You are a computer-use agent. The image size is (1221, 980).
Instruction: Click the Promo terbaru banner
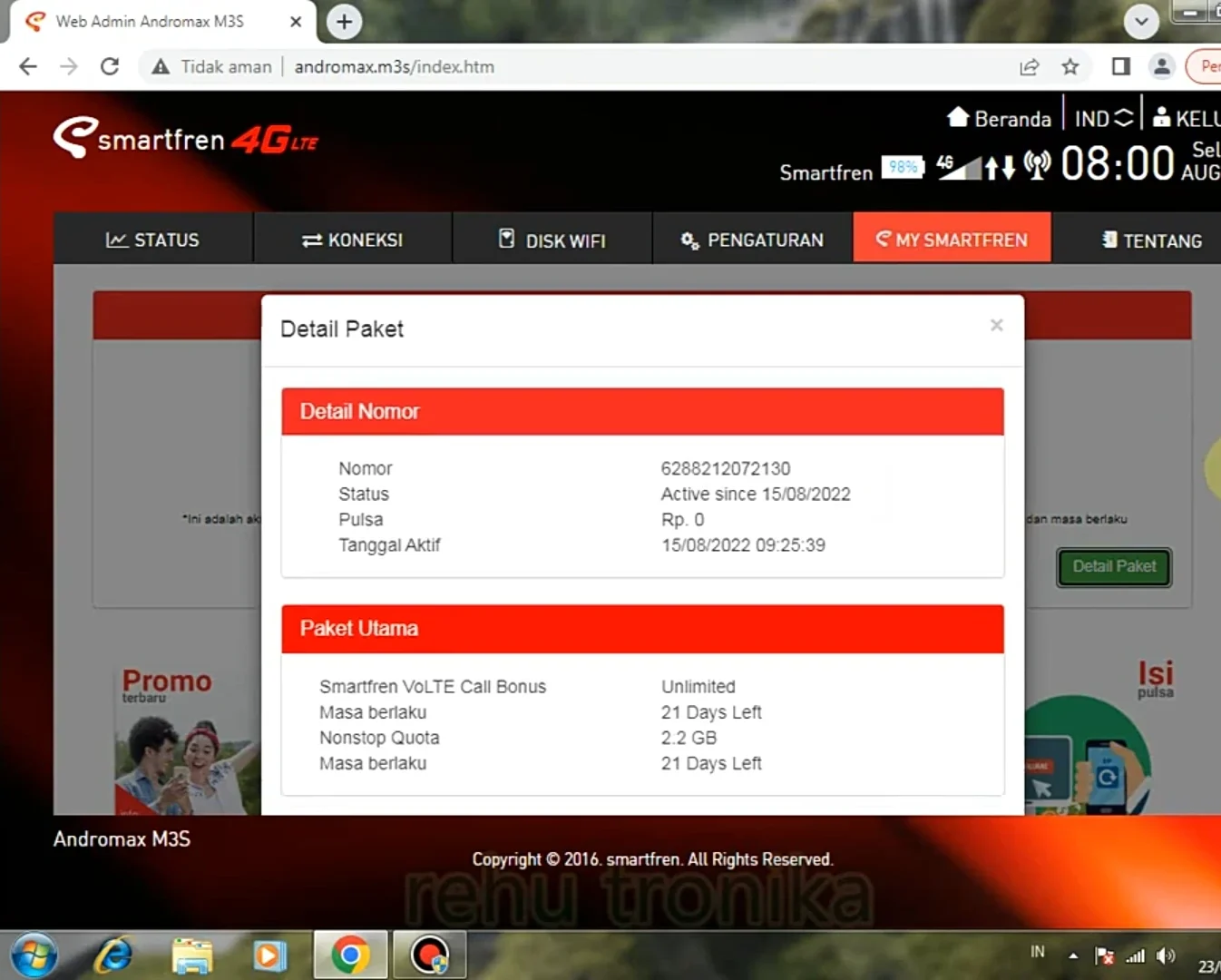(x=186, y=740)
